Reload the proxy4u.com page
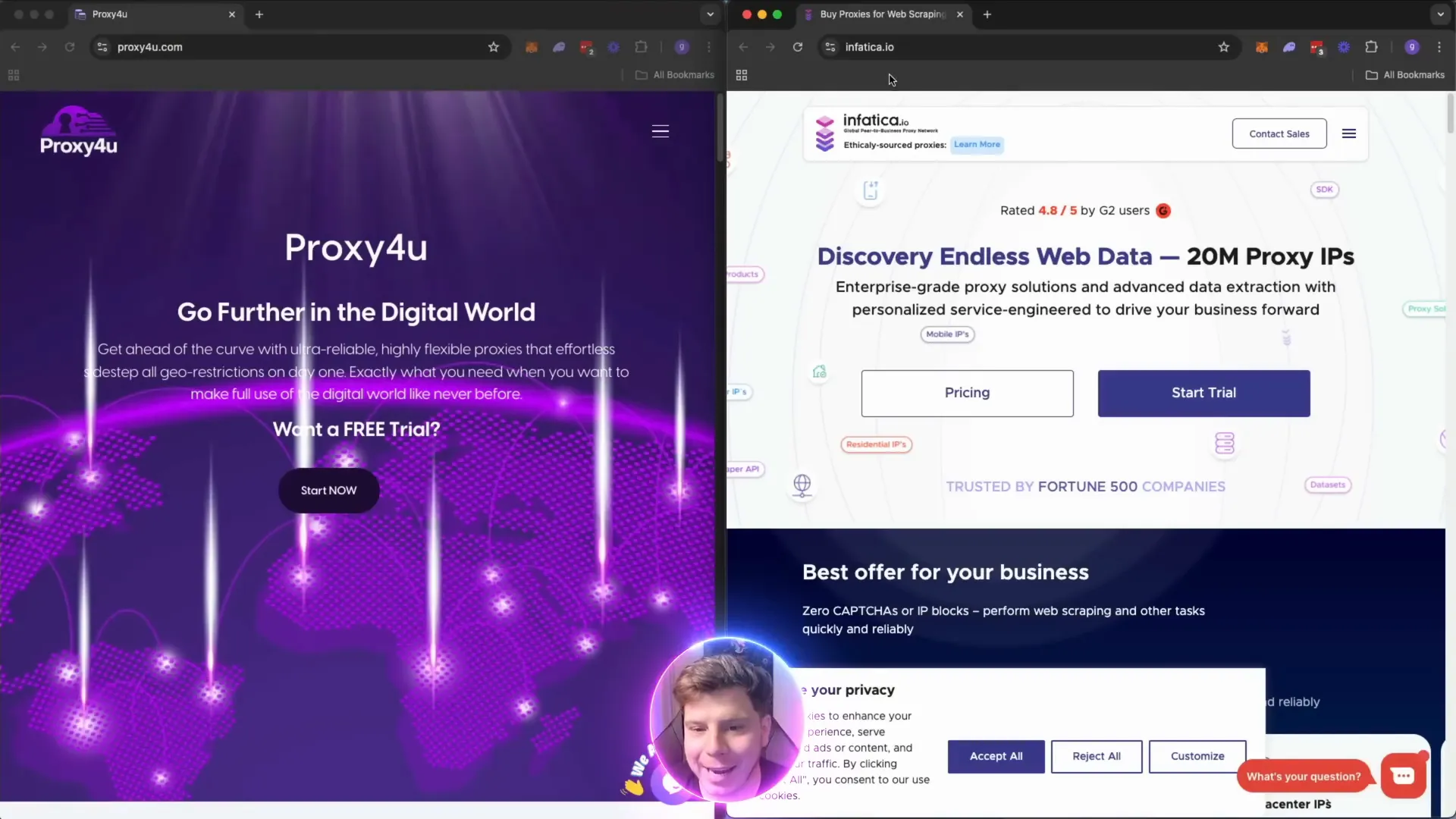Viewport: 1456px width, 819px height. coord(70,47)
